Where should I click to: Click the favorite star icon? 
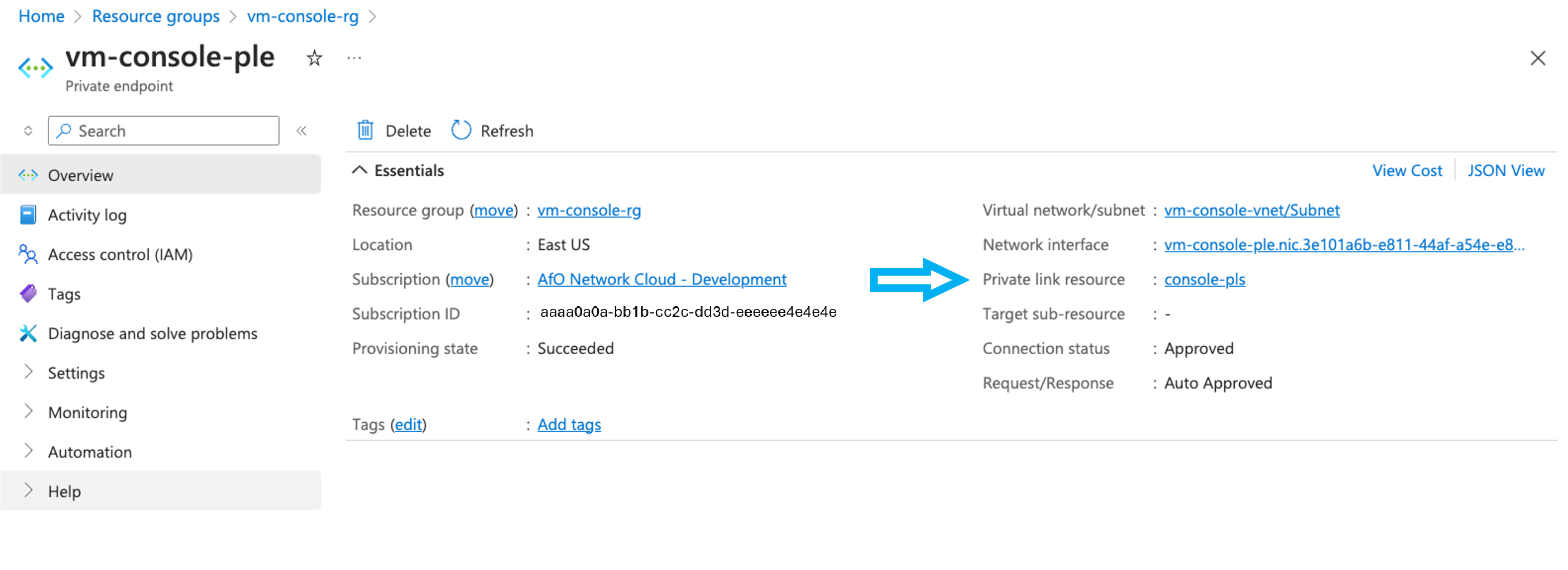(314, 59)
